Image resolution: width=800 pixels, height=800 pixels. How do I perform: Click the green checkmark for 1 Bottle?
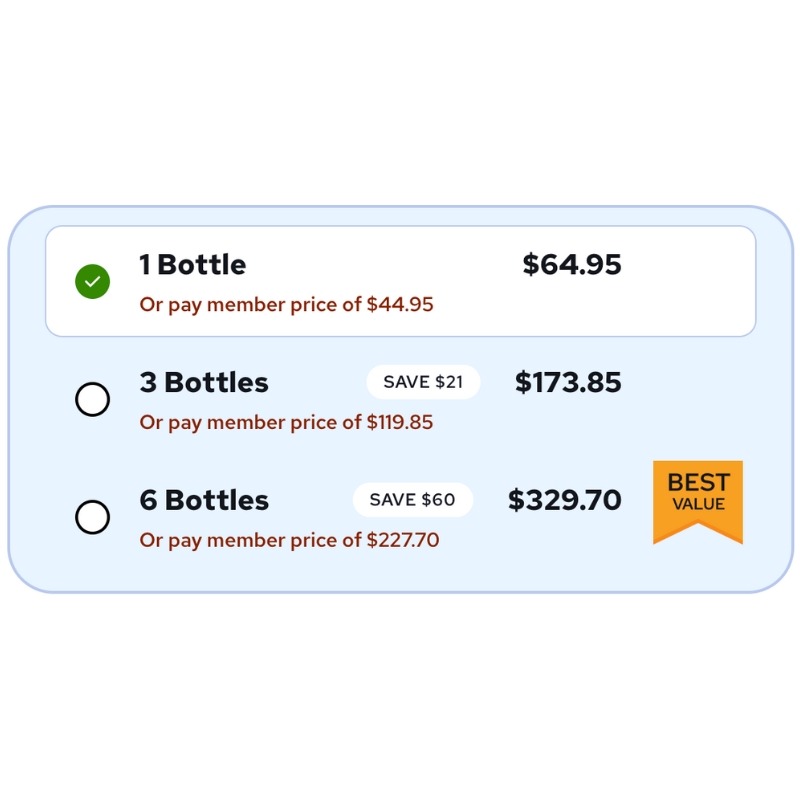point(92,281)
